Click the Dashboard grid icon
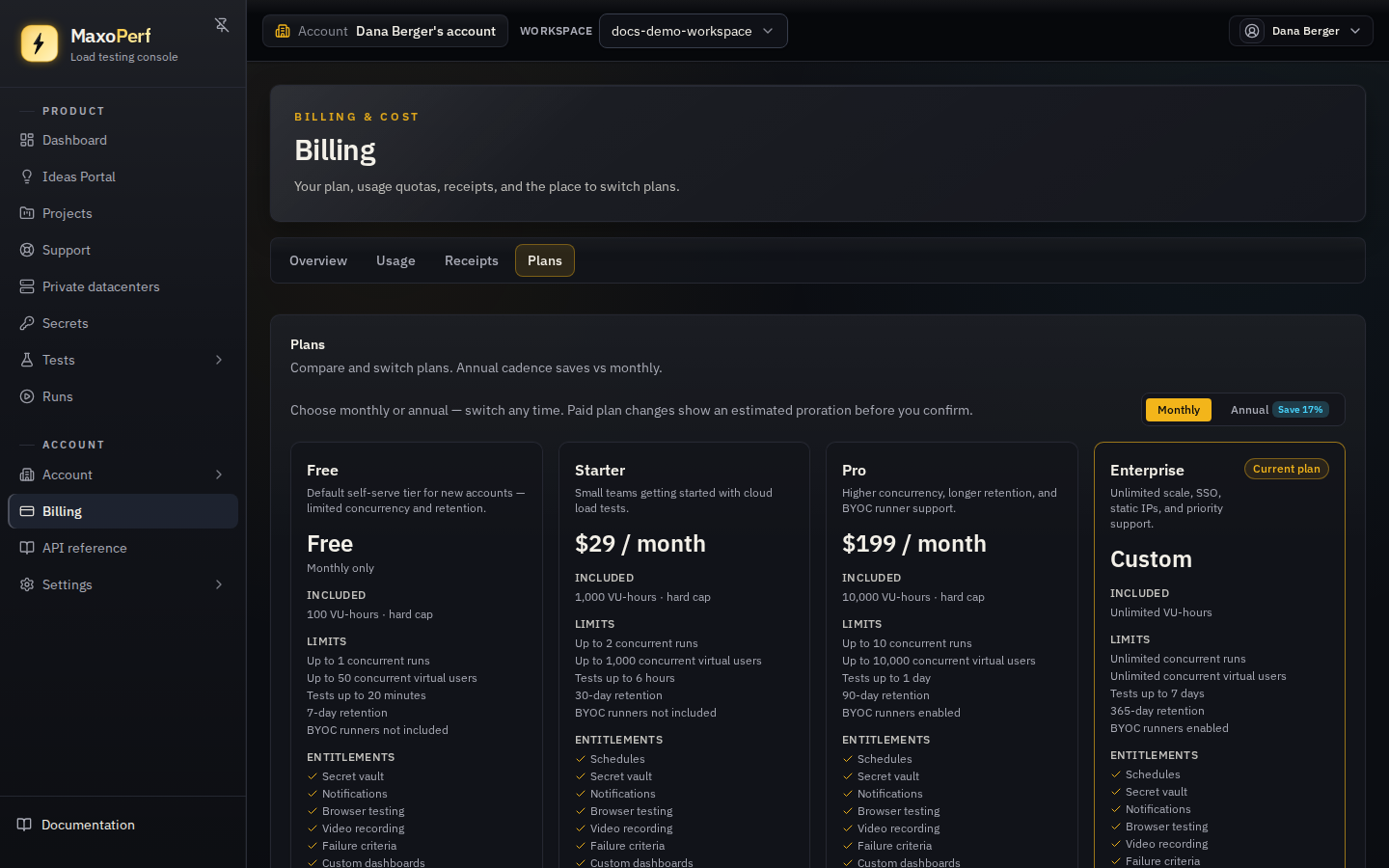 point(27,140)
